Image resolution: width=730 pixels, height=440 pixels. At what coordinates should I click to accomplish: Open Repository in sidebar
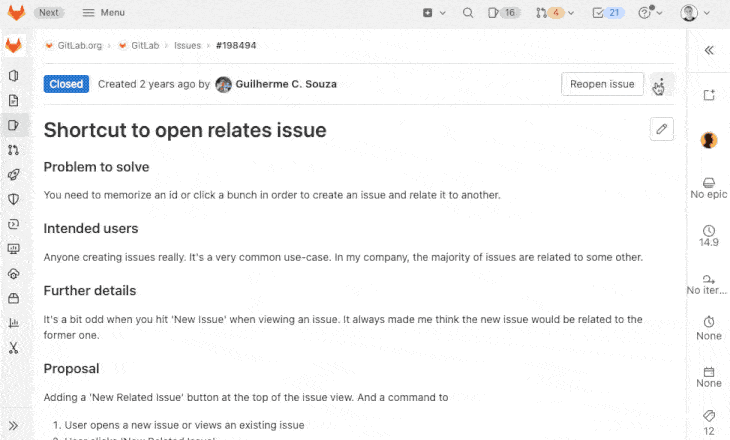14,101
